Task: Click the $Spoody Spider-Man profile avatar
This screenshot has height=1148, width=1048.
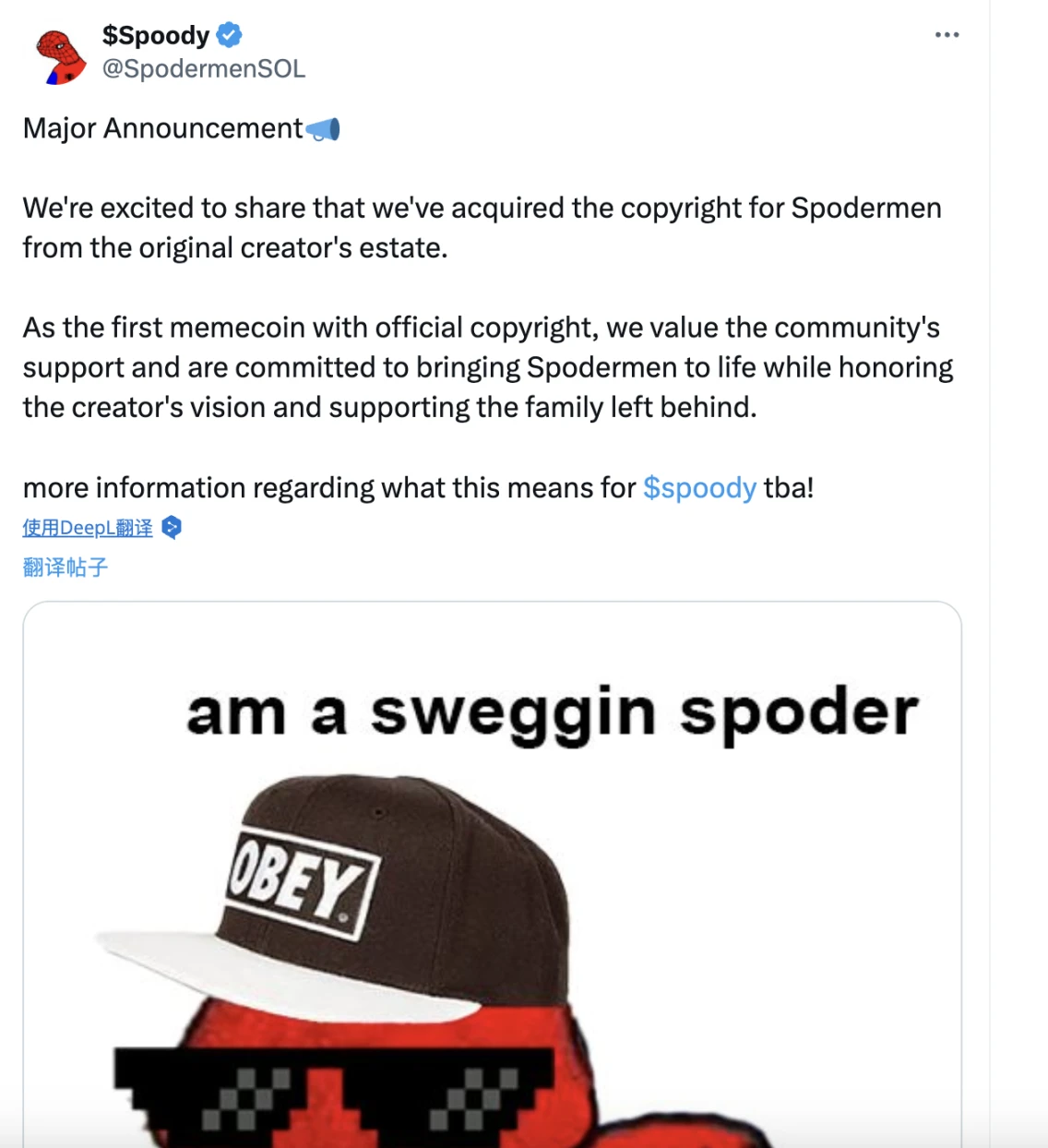Action: [x=61, y=56]
